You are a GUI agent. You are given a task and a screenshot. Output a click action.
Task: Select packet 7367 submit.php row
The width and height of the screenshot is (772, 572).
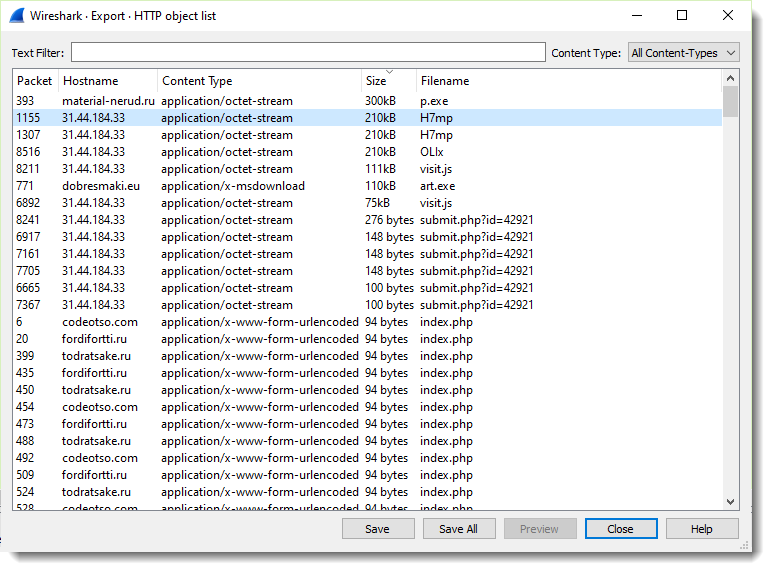(367, 305)
